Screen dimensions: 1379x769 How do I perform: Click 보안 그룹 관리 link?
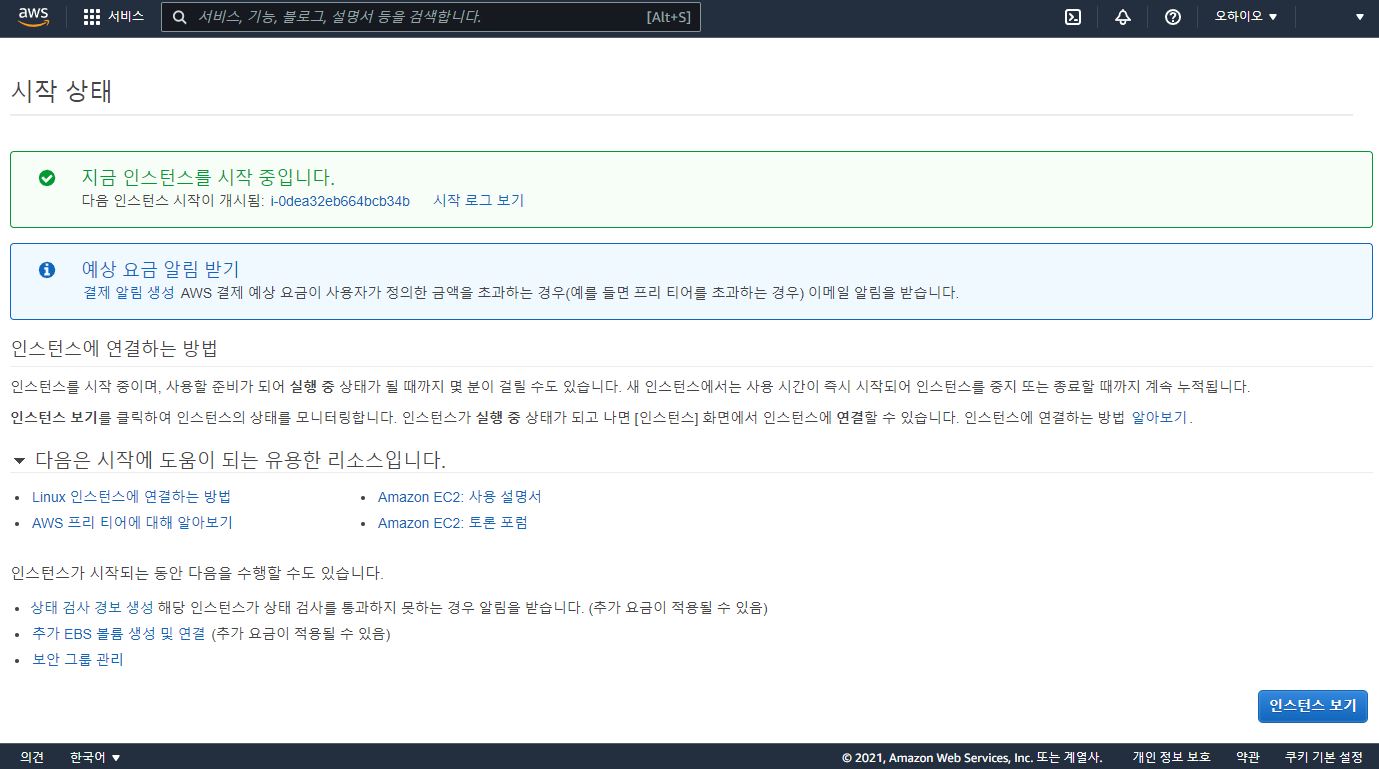[78, 660]
